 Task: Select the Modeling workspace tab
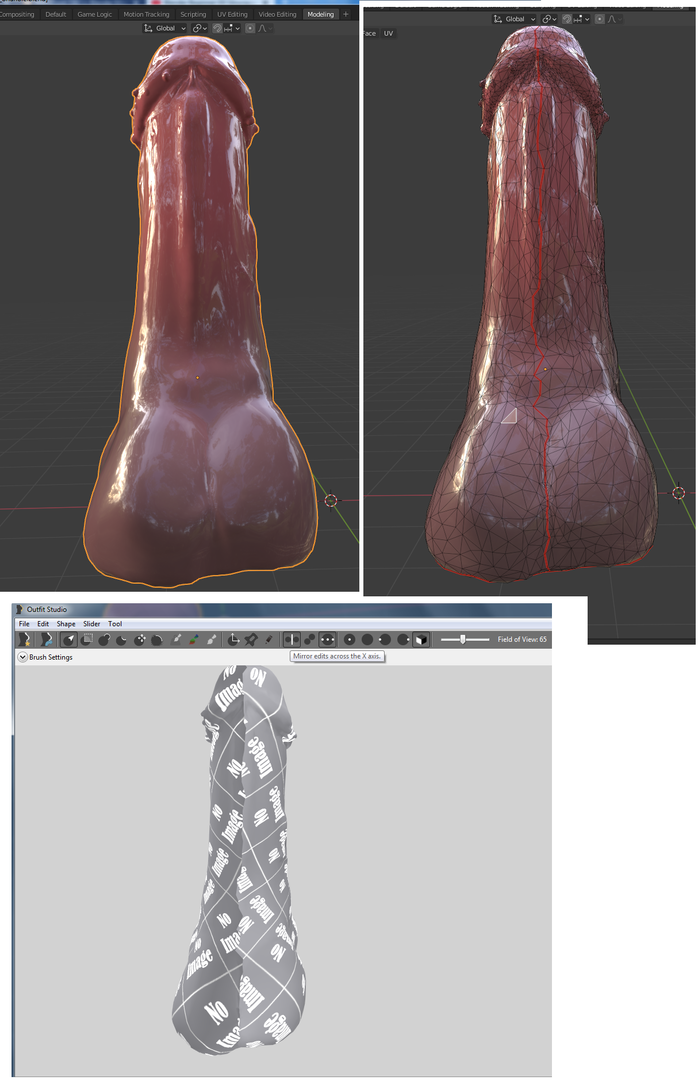320,14
